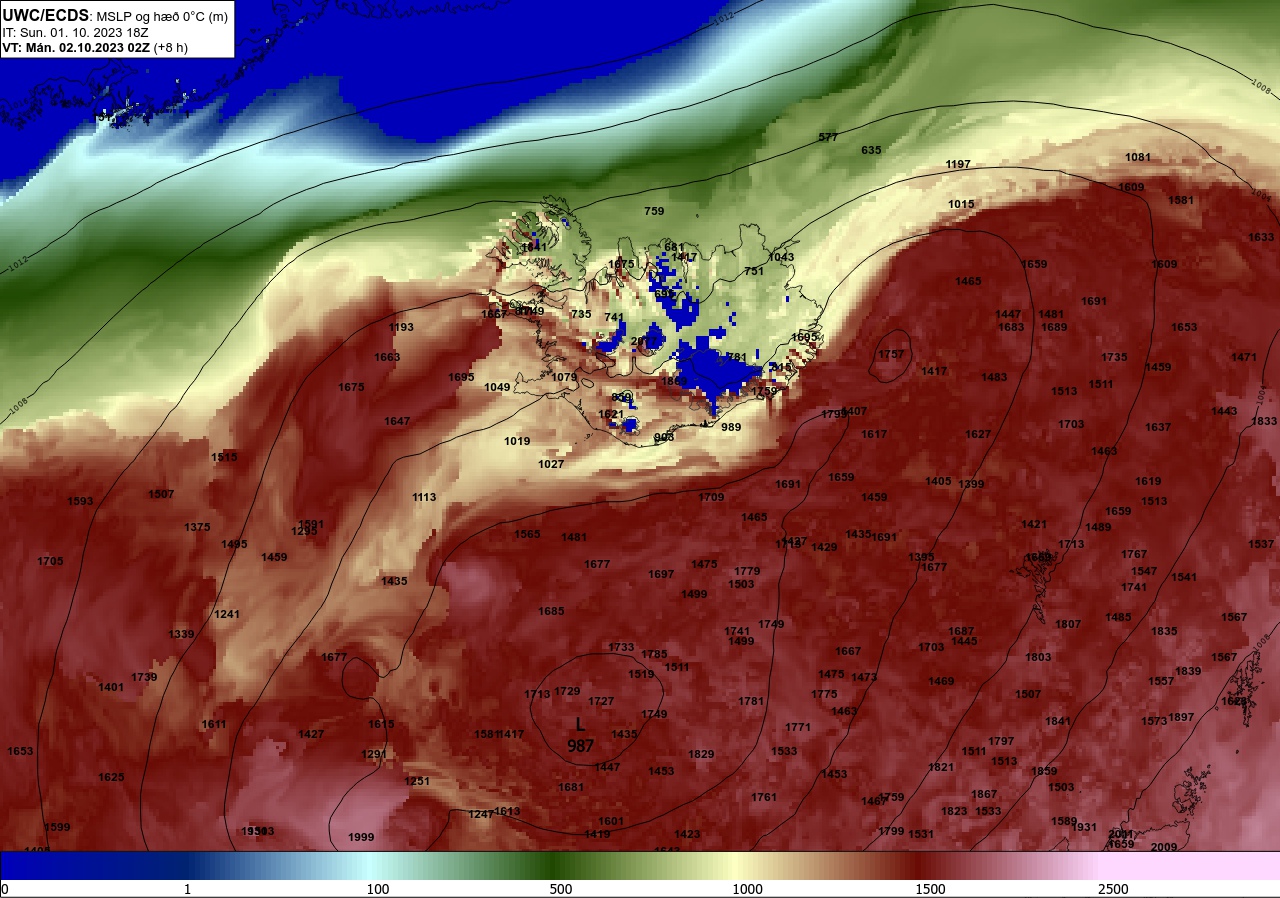
Task: Select the 1807 height value
Action: point(1068,624)
